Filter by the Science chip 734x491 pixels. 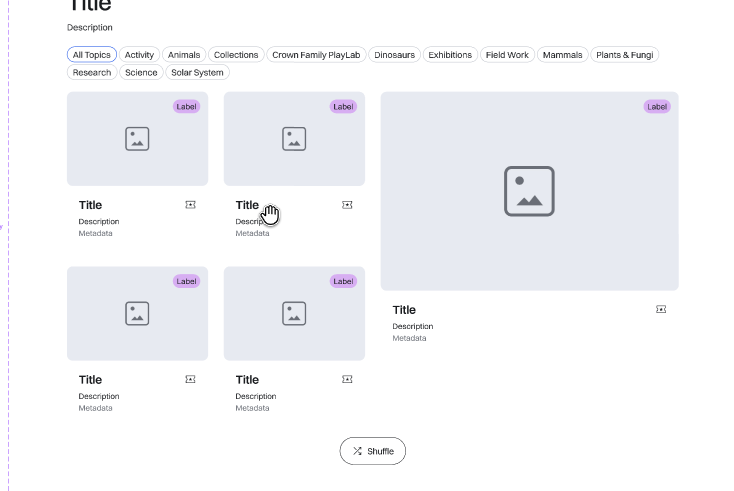pyautogui.click(x=141, y=73)
